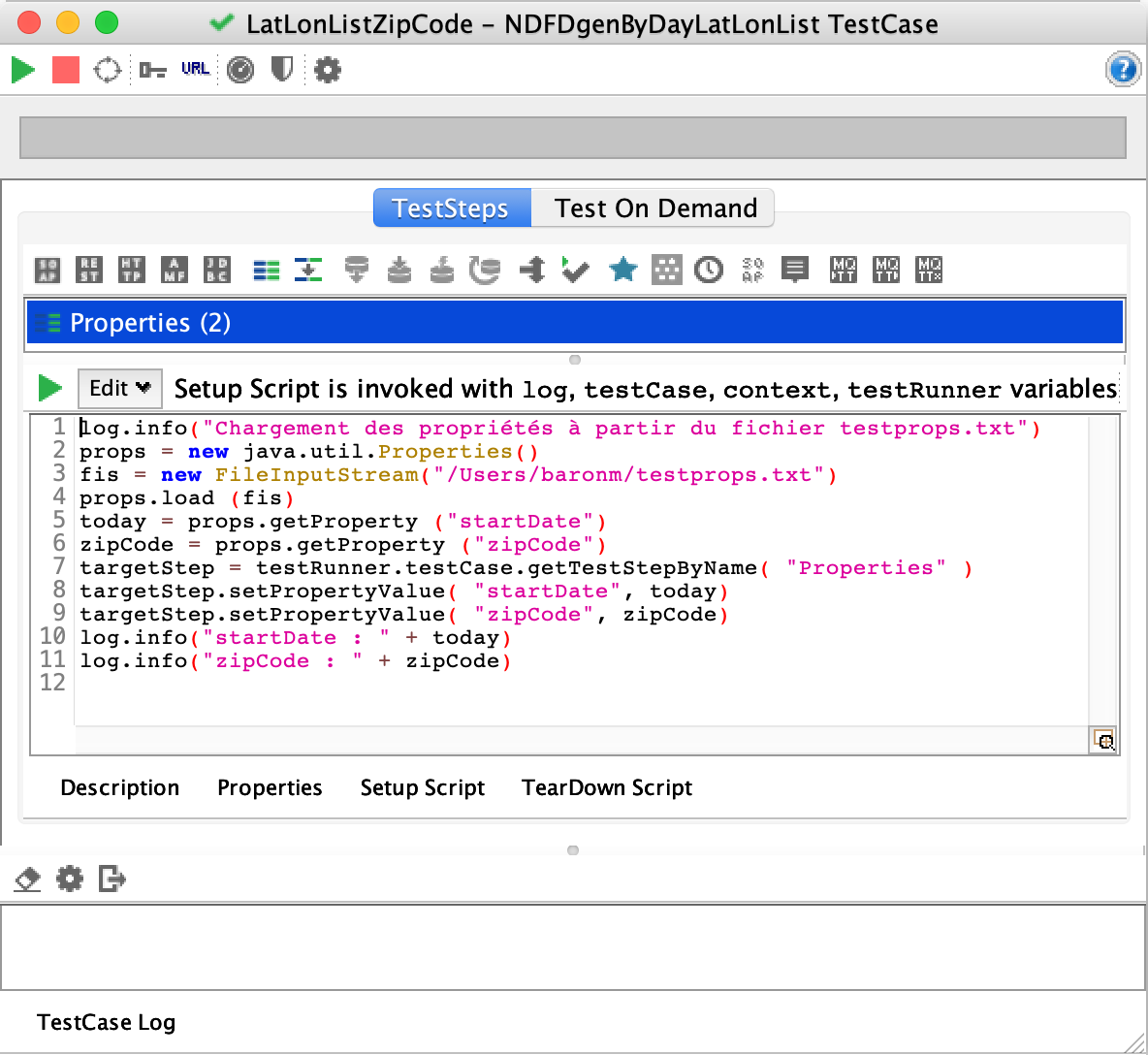The height and width of the screenshot is (1055, 1148).
Task: Switch to the Test On Demand tab
Action: [654, 208]
